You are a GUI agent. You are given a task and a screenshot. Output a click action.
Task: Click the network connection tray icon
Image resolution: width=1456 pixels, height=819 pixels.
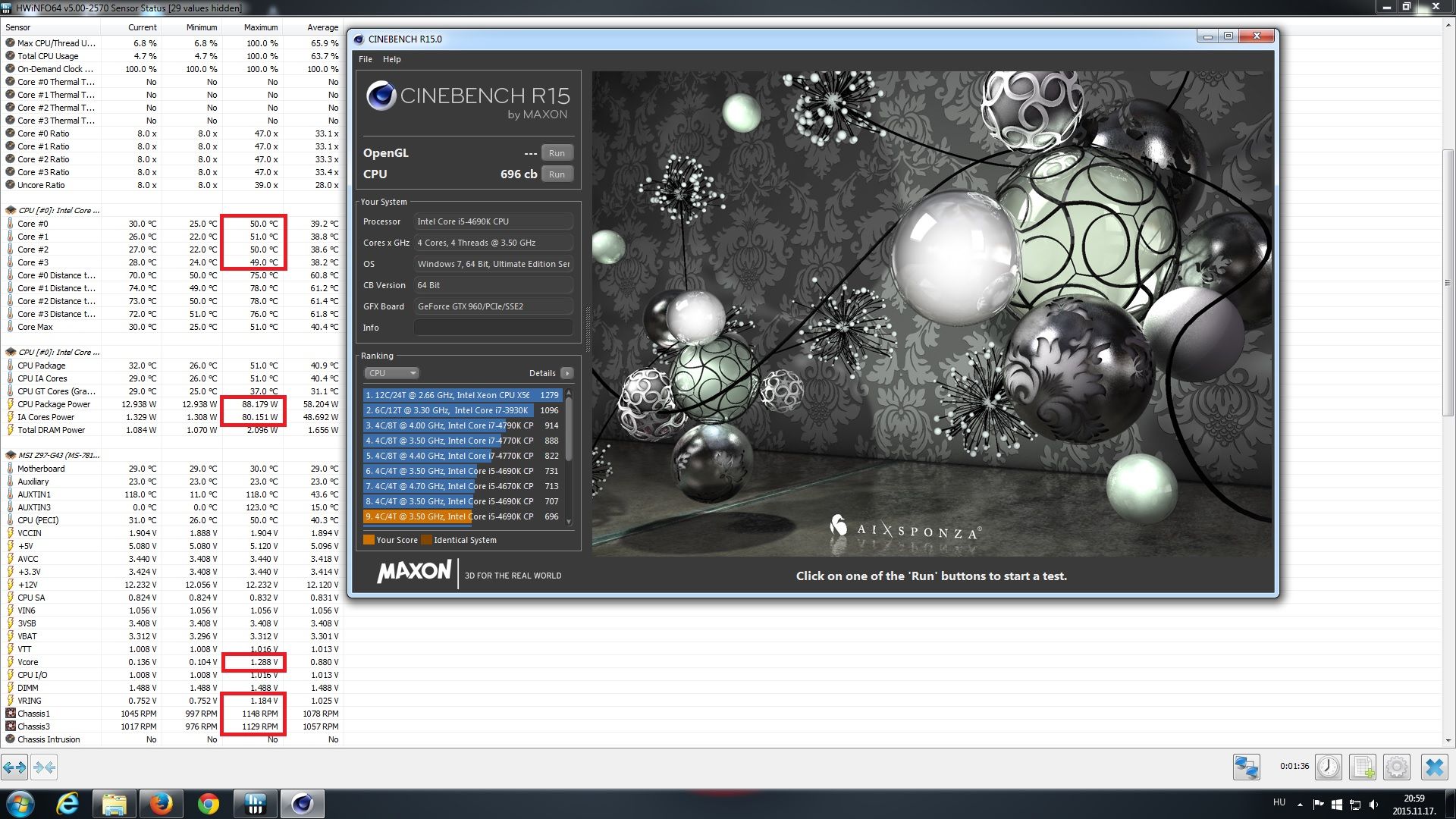click(1355, 805)
